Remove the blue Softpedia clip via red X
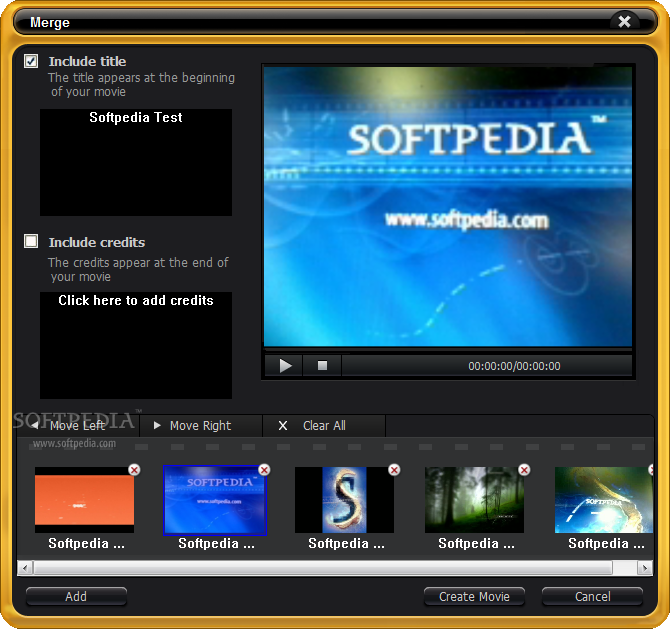 tap(264, 470)
